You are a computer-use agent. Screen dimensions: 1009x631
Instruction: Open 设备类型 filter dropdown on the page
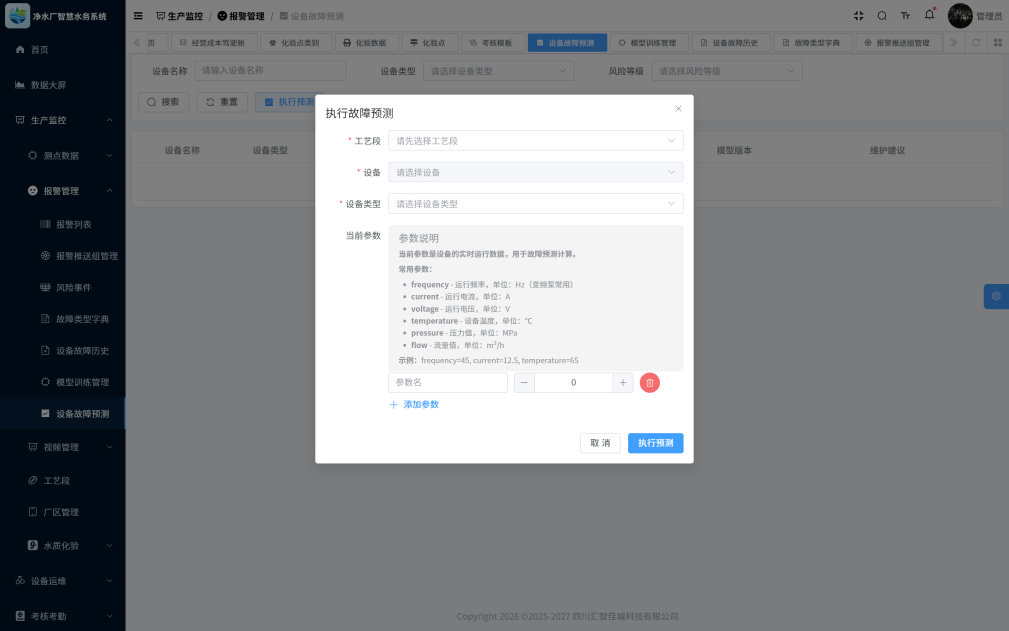[x=499, y=71]
